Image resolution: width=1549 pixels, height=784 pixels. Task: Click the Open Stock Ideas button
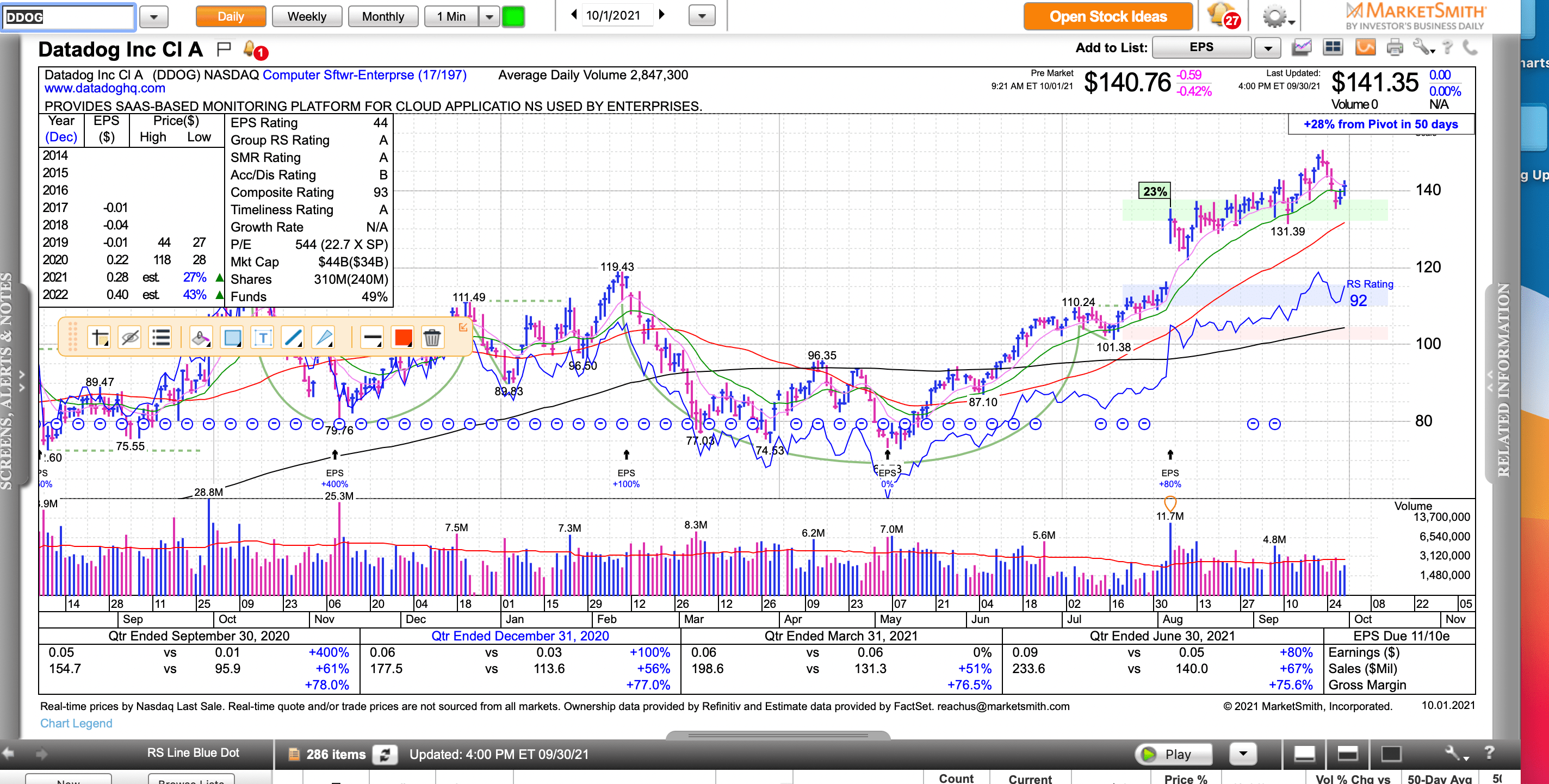pyautogui.click(x=1107, y=16)
